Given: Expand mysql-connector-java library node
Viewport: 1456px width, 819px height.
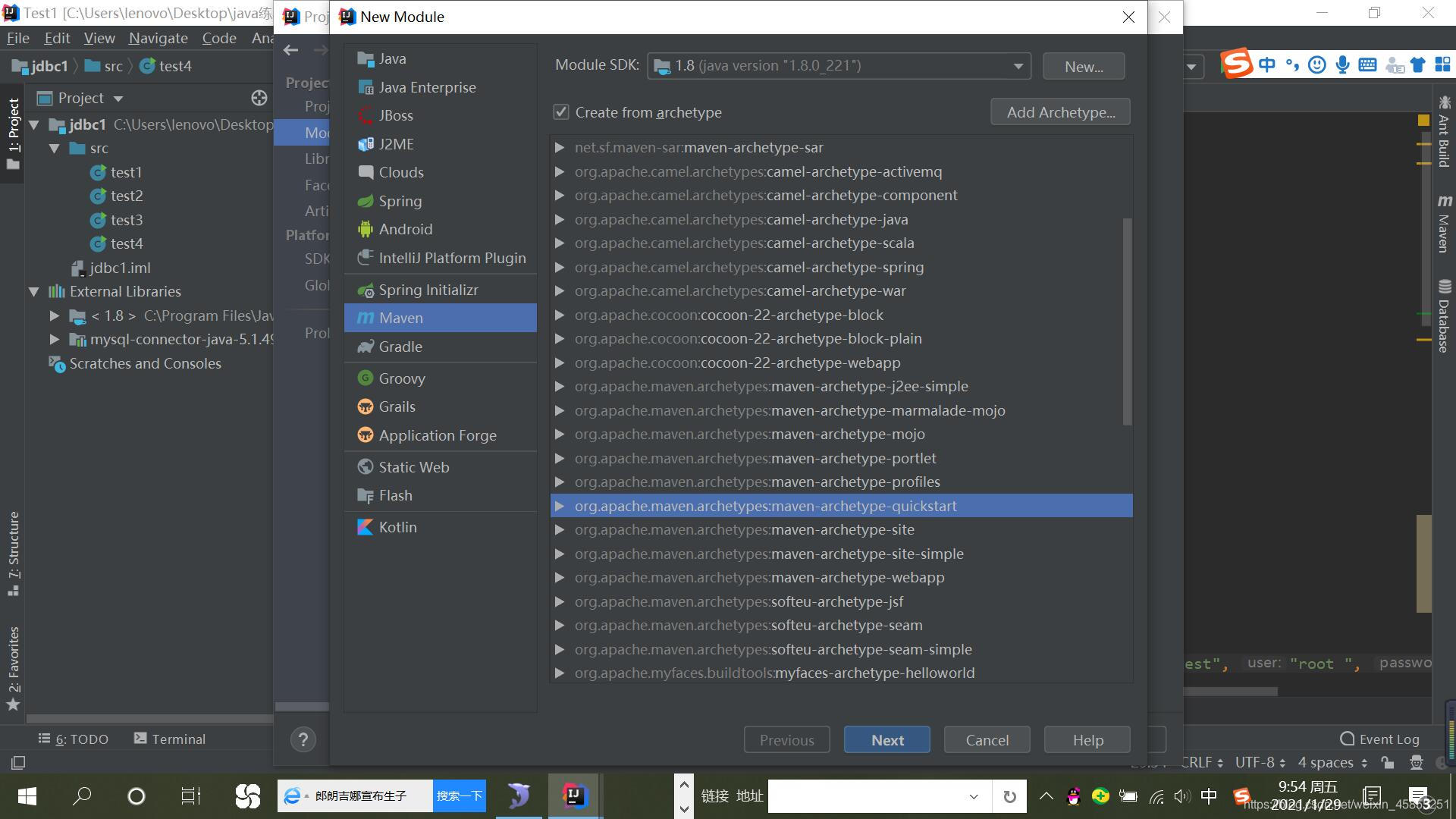Looking at the screenshot, I should [x=55, y=339].
